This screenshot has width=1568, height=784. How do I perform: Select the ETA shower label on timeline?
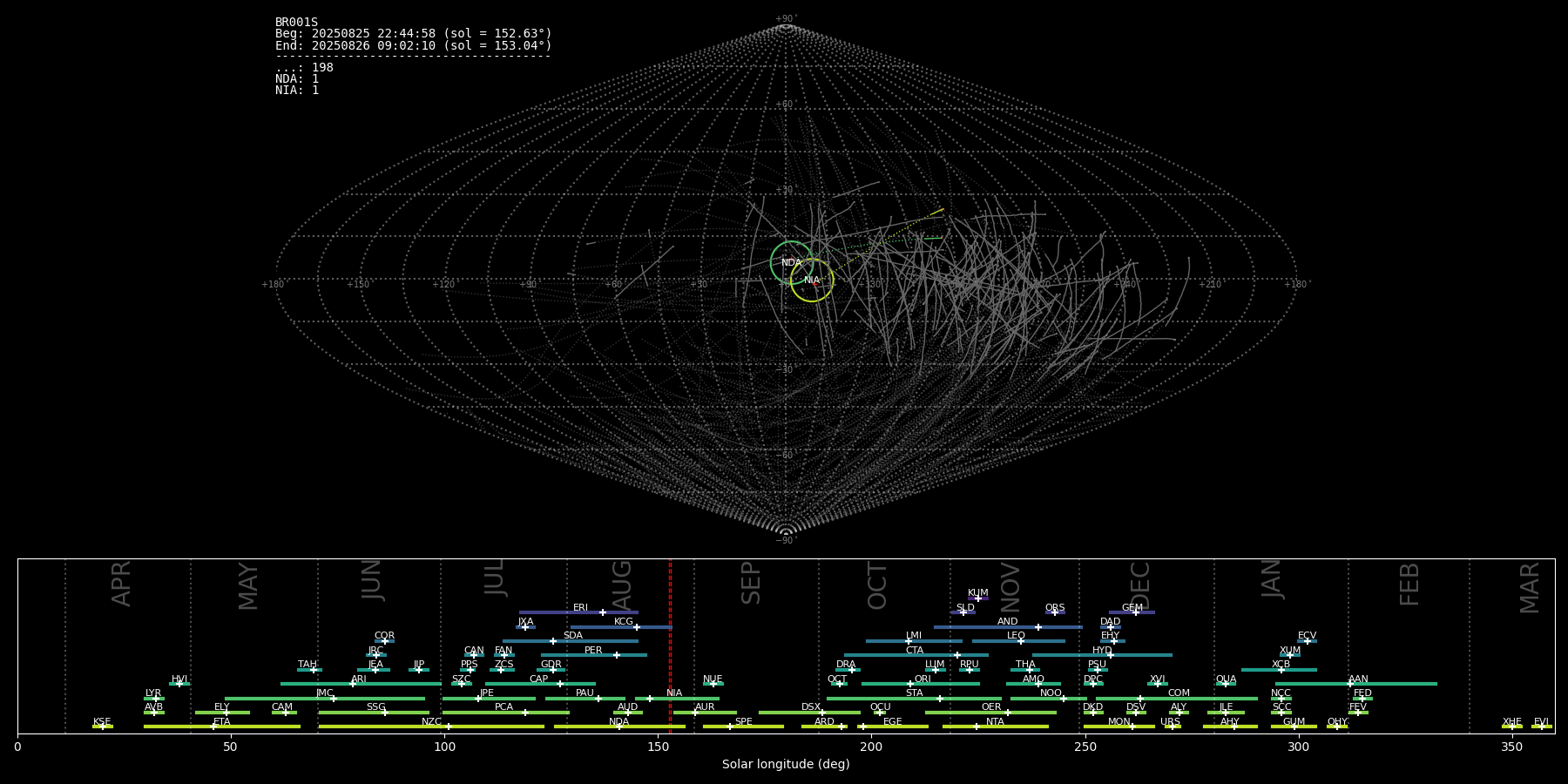pos(222,722)
